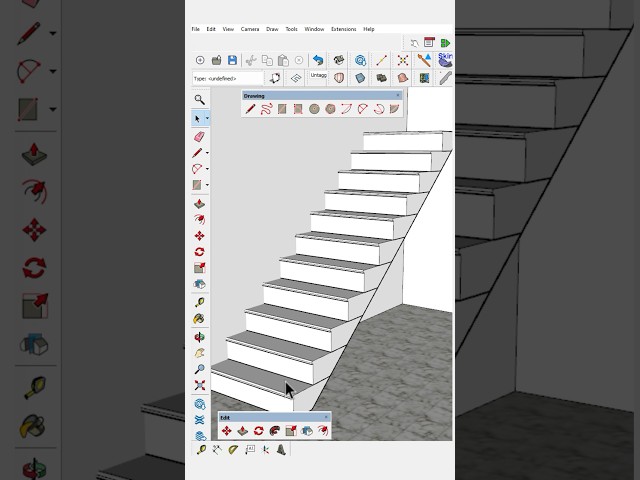Open the View menu

coord(228,29)
